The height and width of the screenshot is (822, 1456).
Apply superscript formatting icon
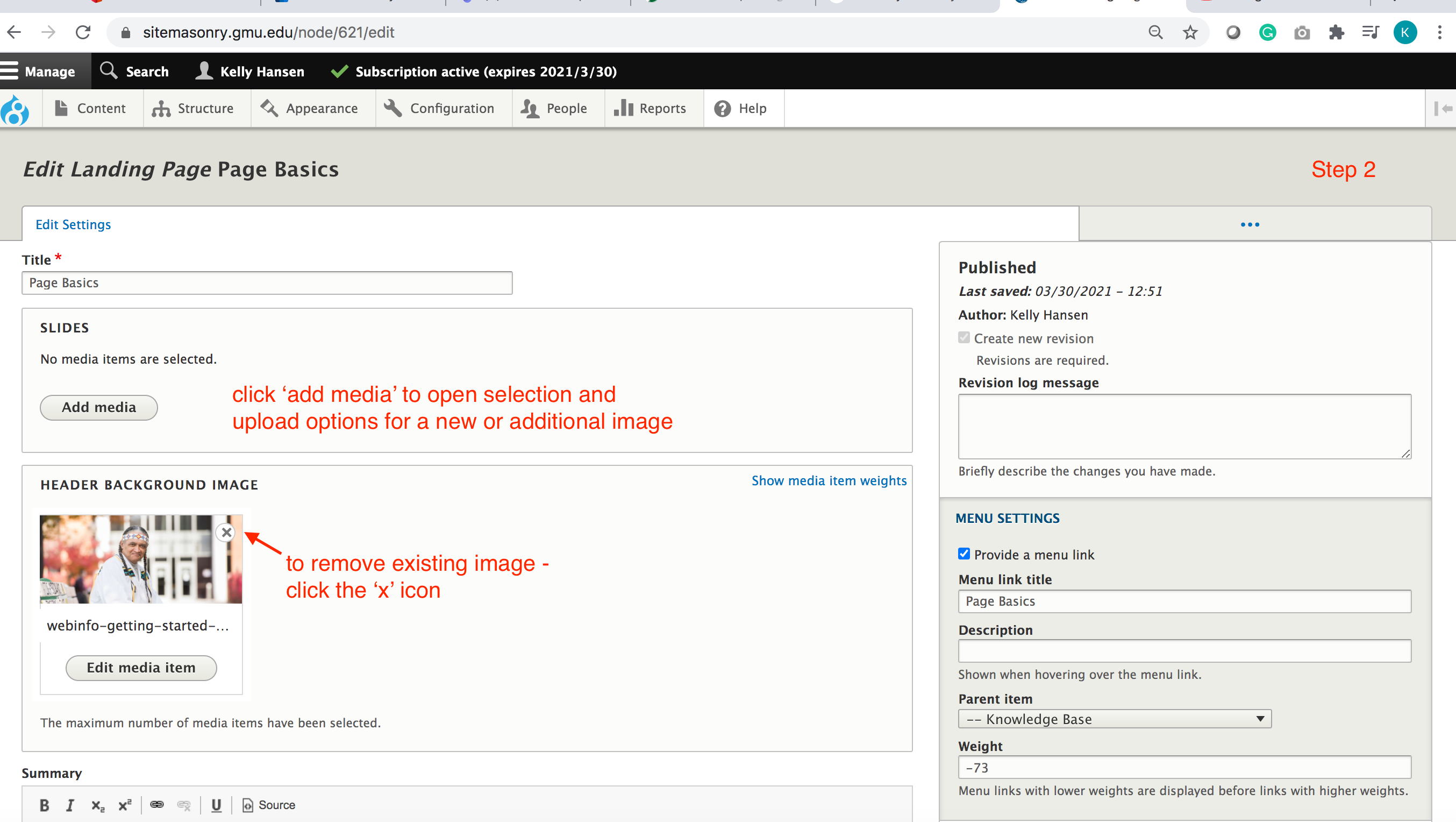pos(125,805)
